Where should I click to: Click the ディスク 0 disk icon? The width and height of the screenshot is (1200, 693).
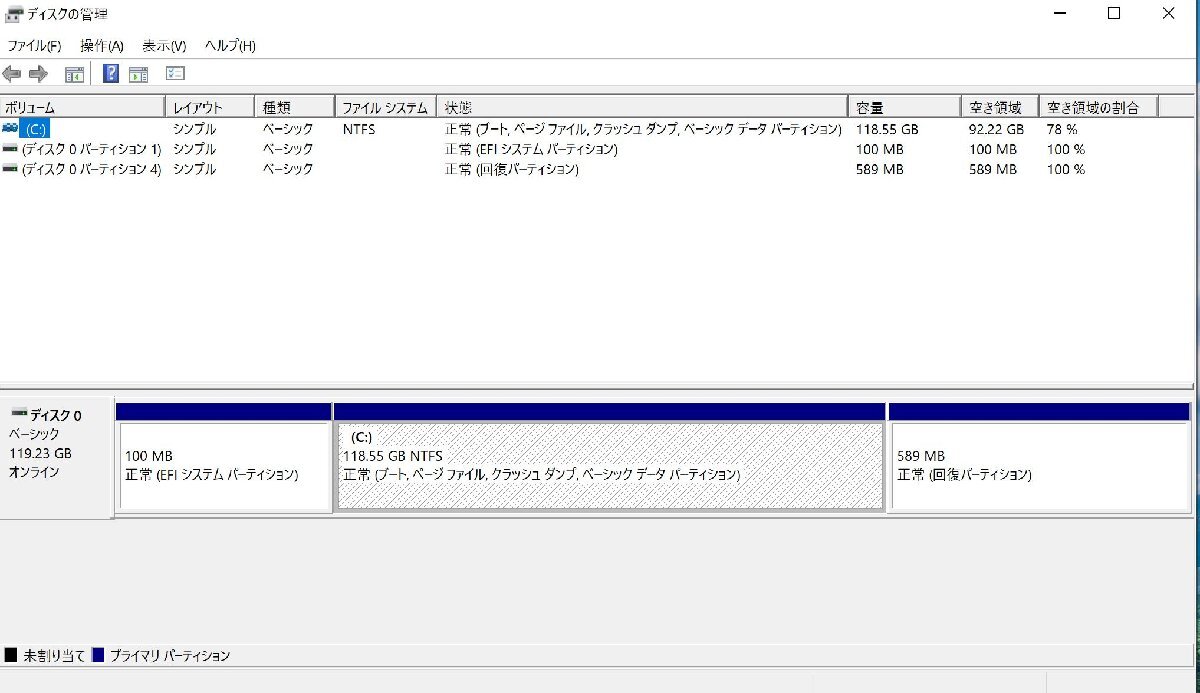point(17,414)
